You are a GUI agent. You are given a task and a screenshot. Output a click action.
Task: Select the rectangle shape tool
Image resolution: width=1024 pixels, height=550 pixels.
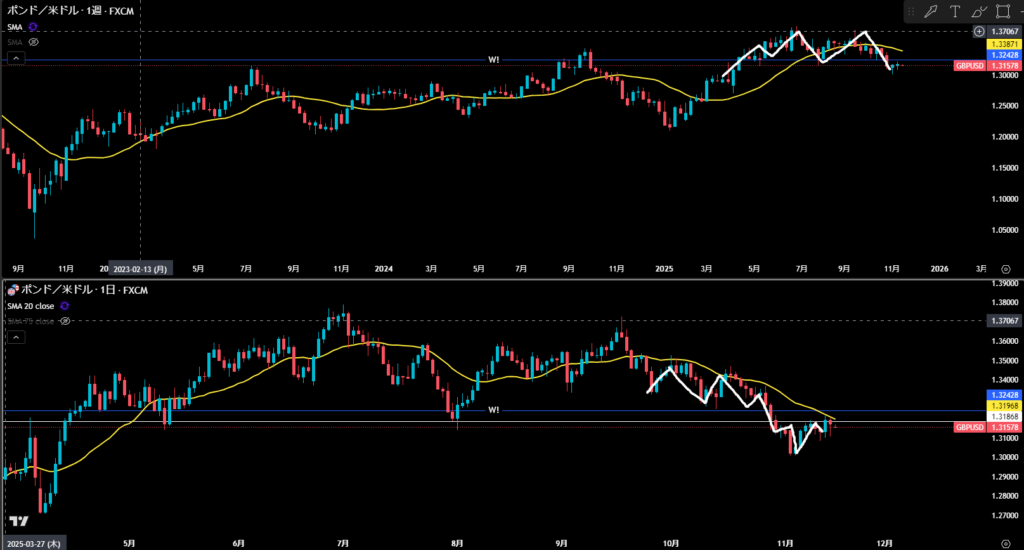[1003, 12]
